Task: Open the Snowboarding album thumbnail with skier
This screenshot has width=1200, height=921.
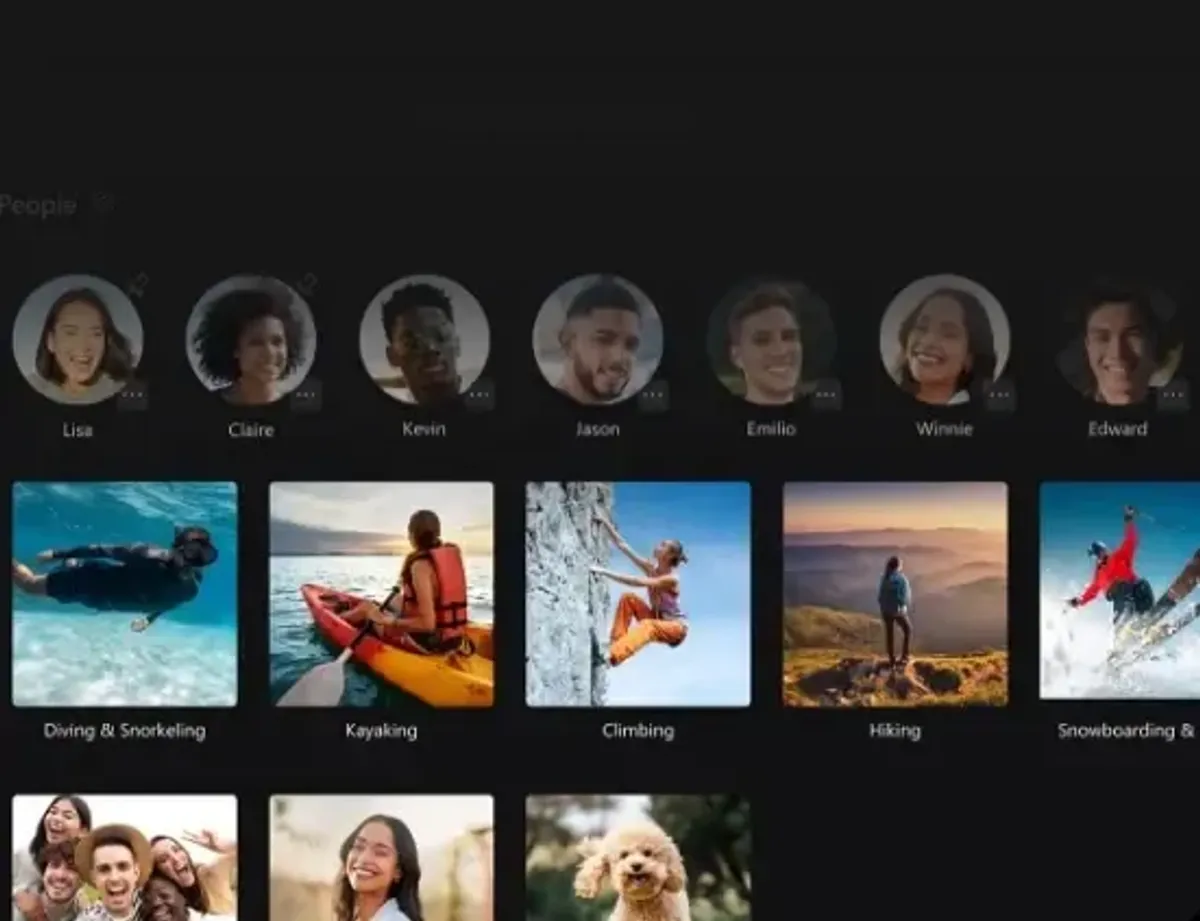Action: click(1120, 590)
